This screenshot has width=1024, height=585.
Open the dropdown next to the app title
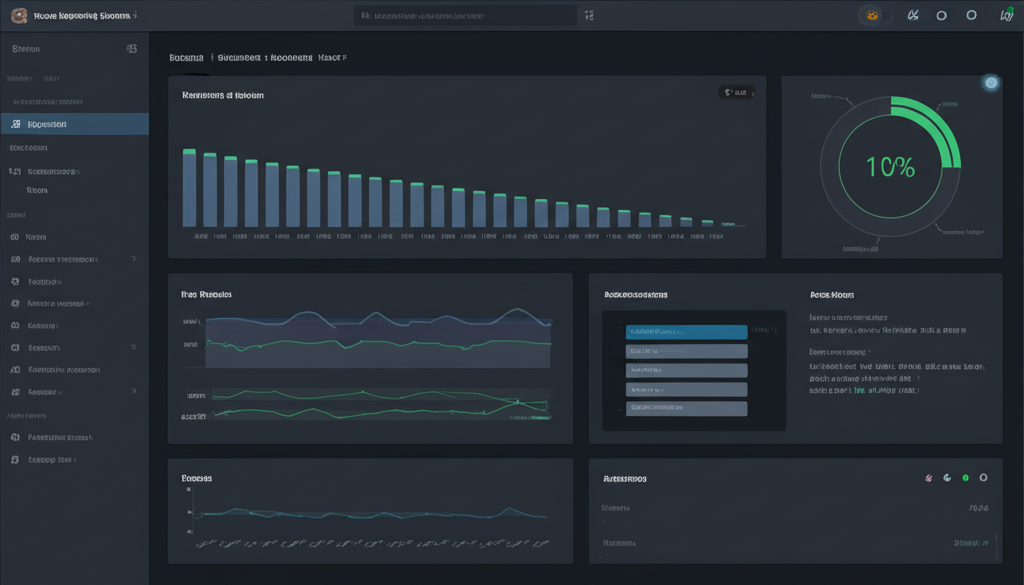(x=135, y=17)
